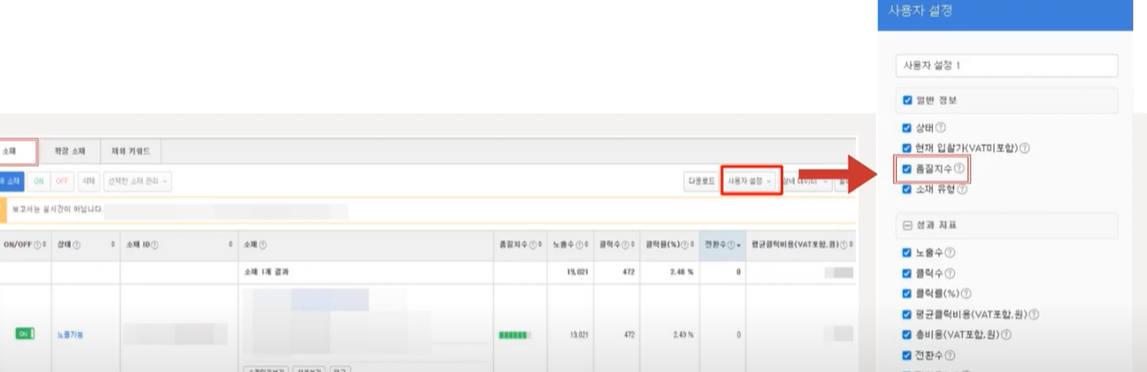Focus the 사용자 설정 1 name field
1147x372 pixels.
(x=1007, y=65)
